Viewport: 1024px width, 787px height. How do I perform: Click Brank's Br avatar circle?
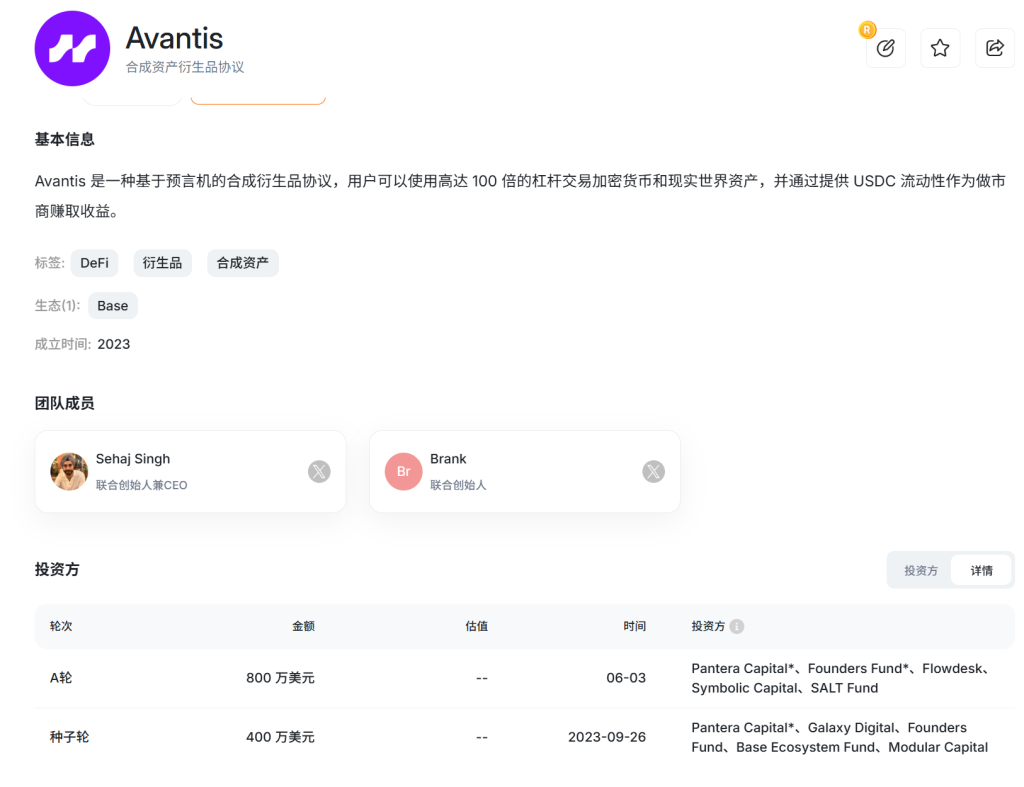[x=404, y=472]
